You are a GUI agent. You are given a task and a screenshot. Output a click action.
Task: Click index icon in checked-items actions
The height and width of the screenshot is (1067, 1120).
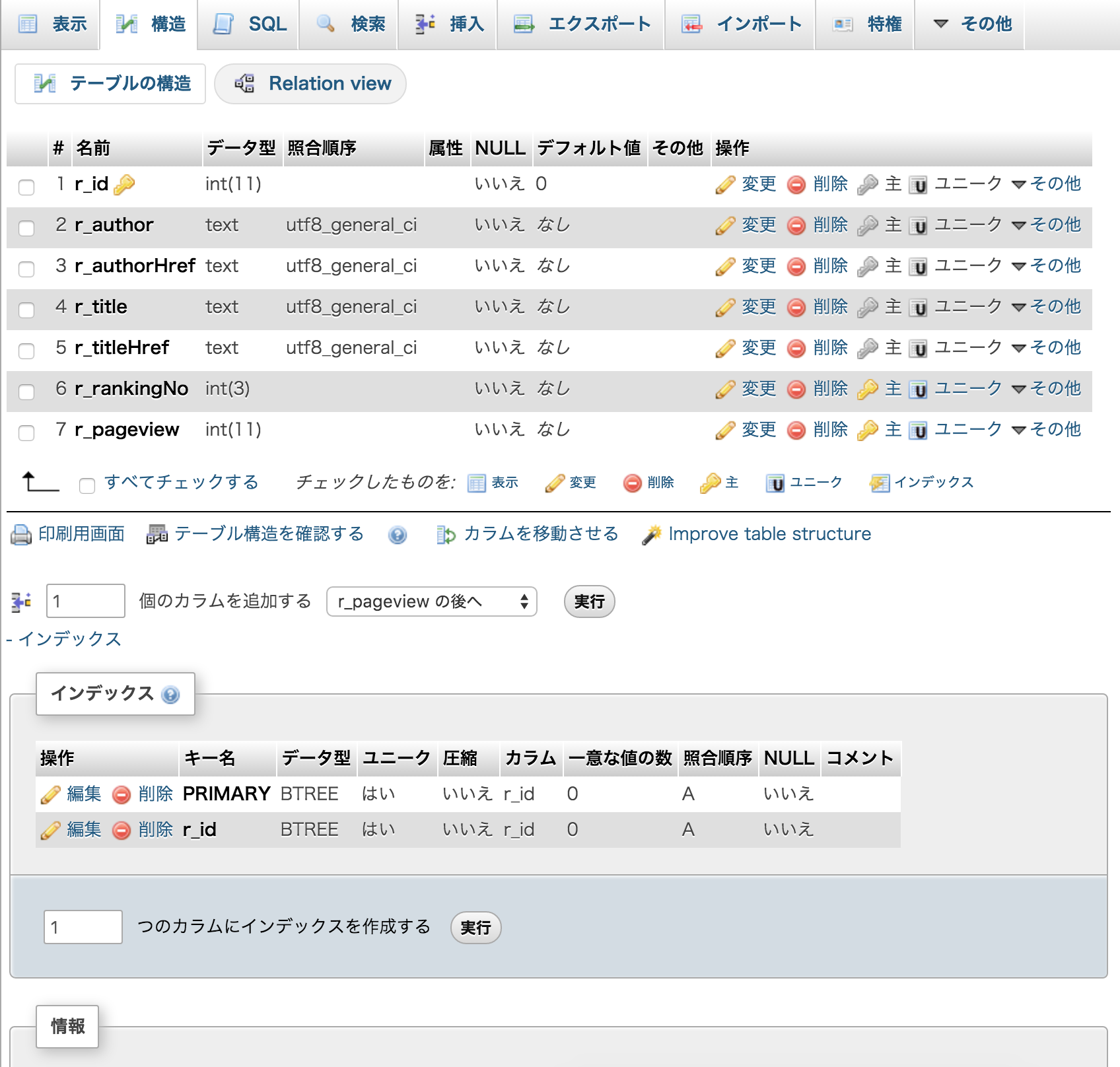click(880, 483)
